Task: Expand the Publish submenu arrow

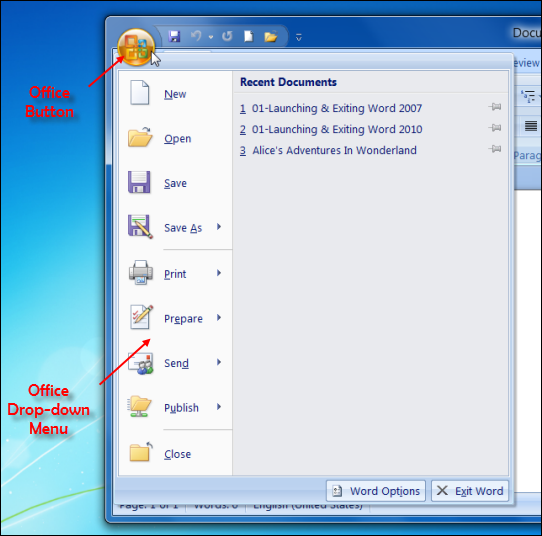Action: [x=219, y=407]
